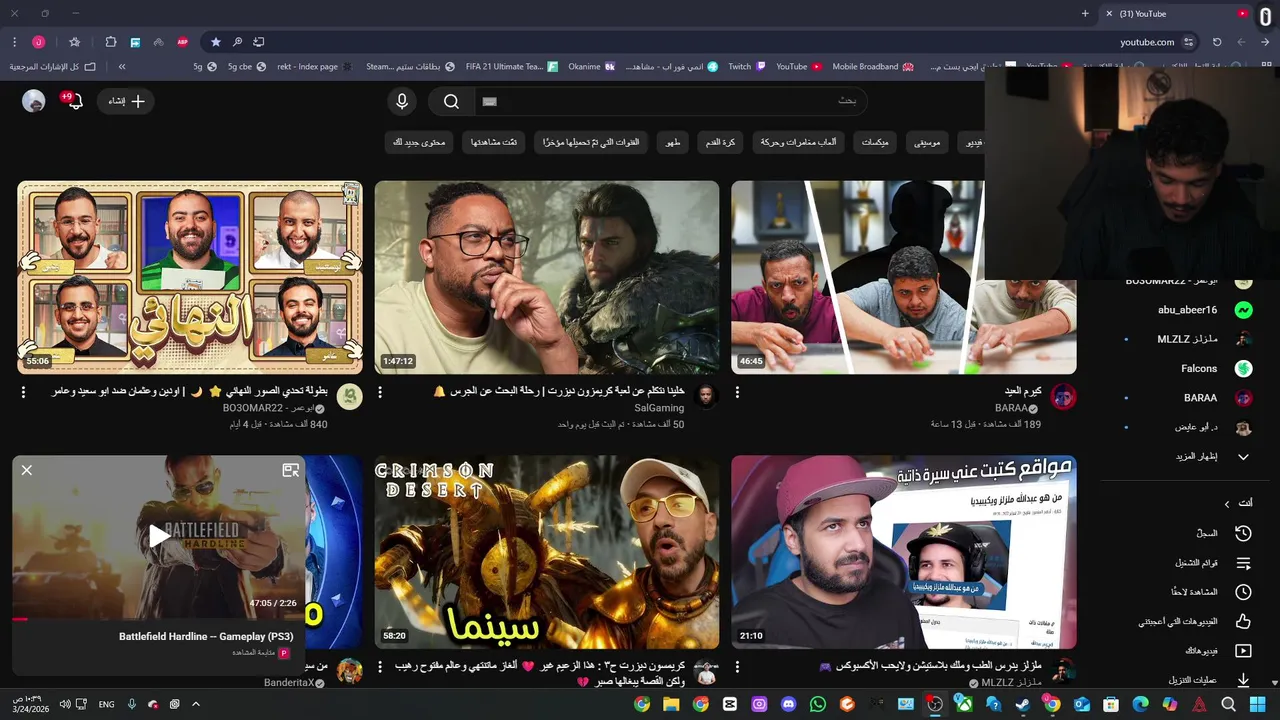Select the موسيقى (music) filter chip

click(927, 143)
